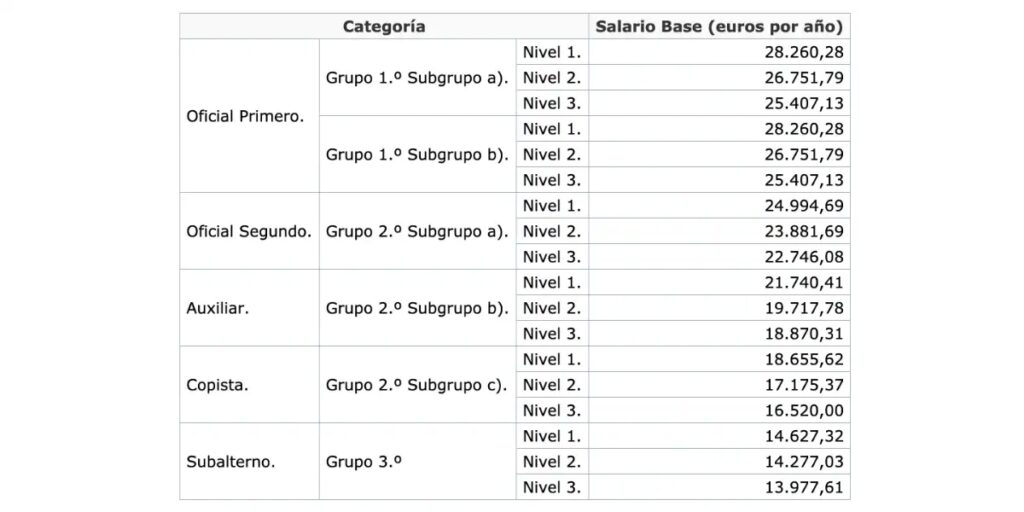Select the salary value 13.977,61
The width and height of the screenshot is (1024, 512).
pos(804,487)
